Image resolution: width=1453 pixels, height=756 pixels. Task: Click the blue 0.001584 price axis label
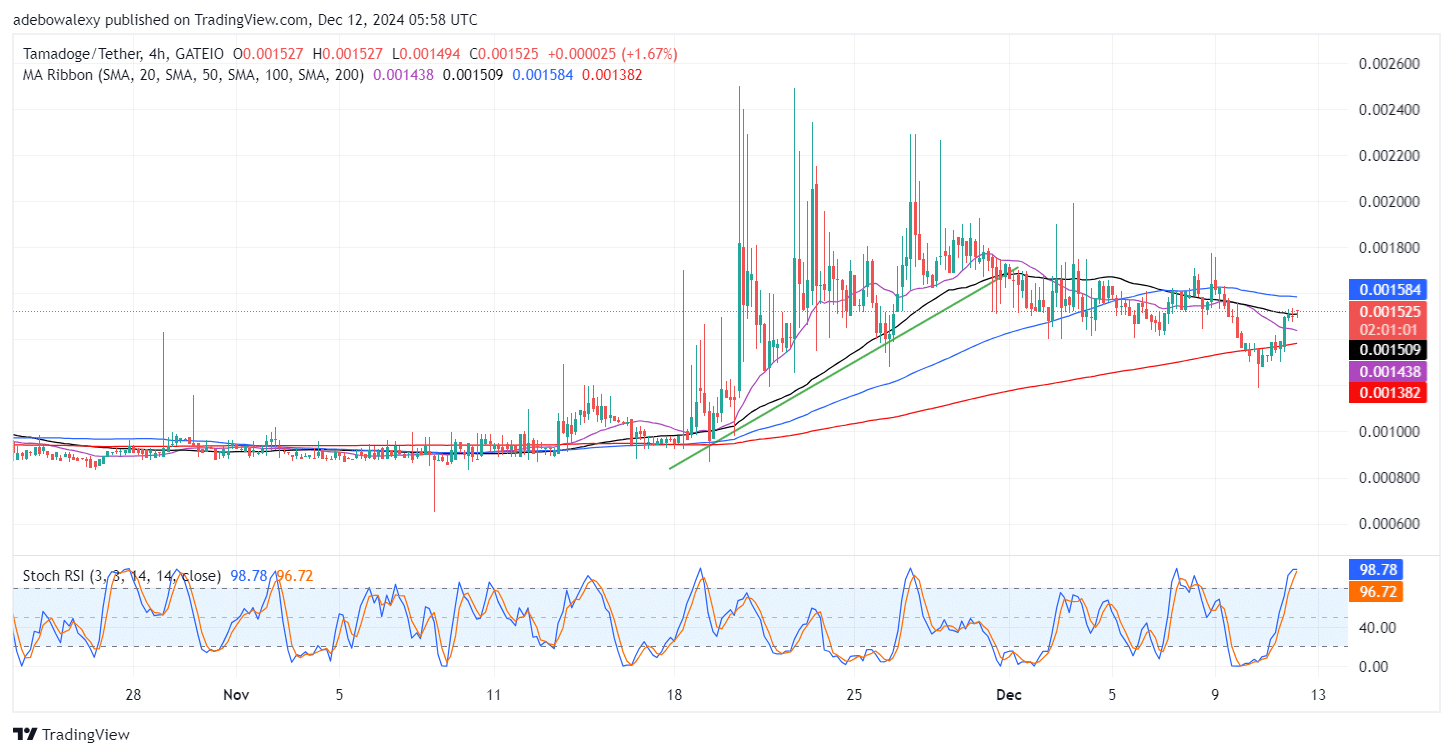[1386, 290]
